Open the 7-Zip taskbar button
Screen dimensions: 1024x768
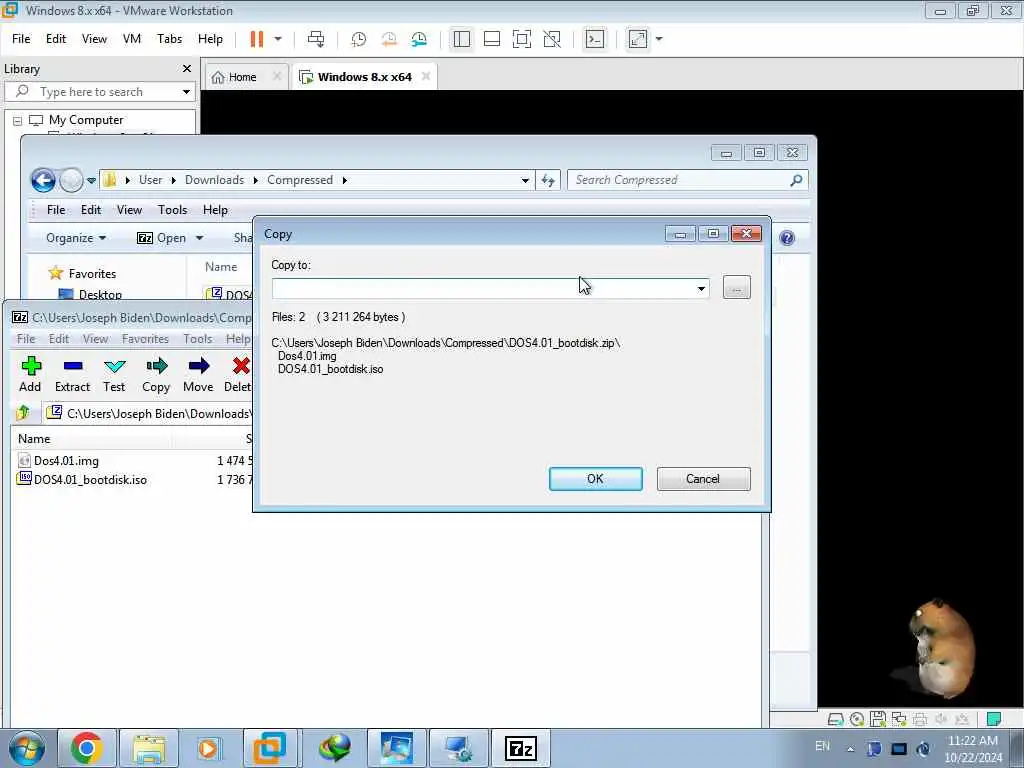click(520, 748)
